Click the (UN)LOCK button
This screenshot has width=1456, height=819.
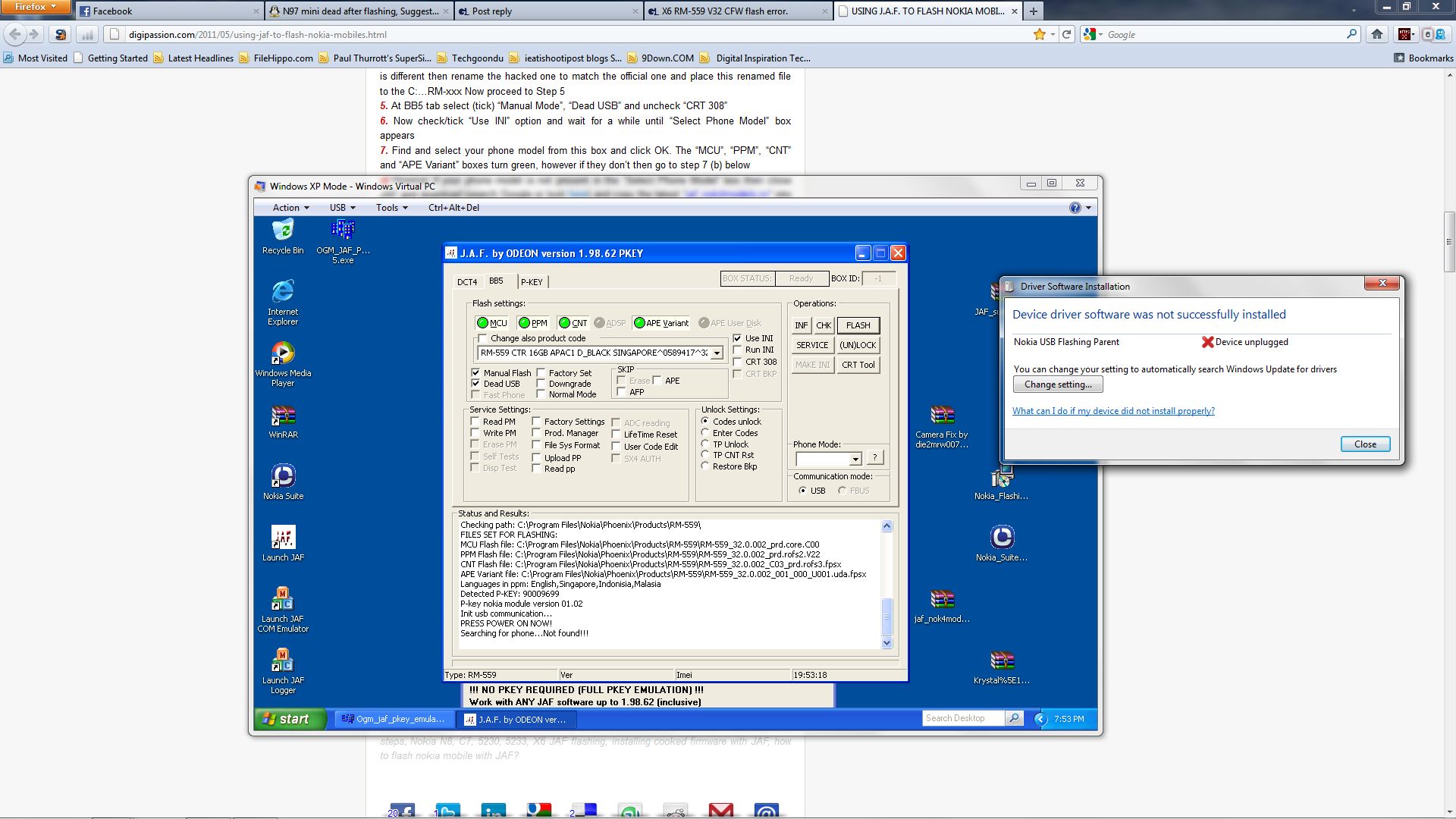[858, 345]
